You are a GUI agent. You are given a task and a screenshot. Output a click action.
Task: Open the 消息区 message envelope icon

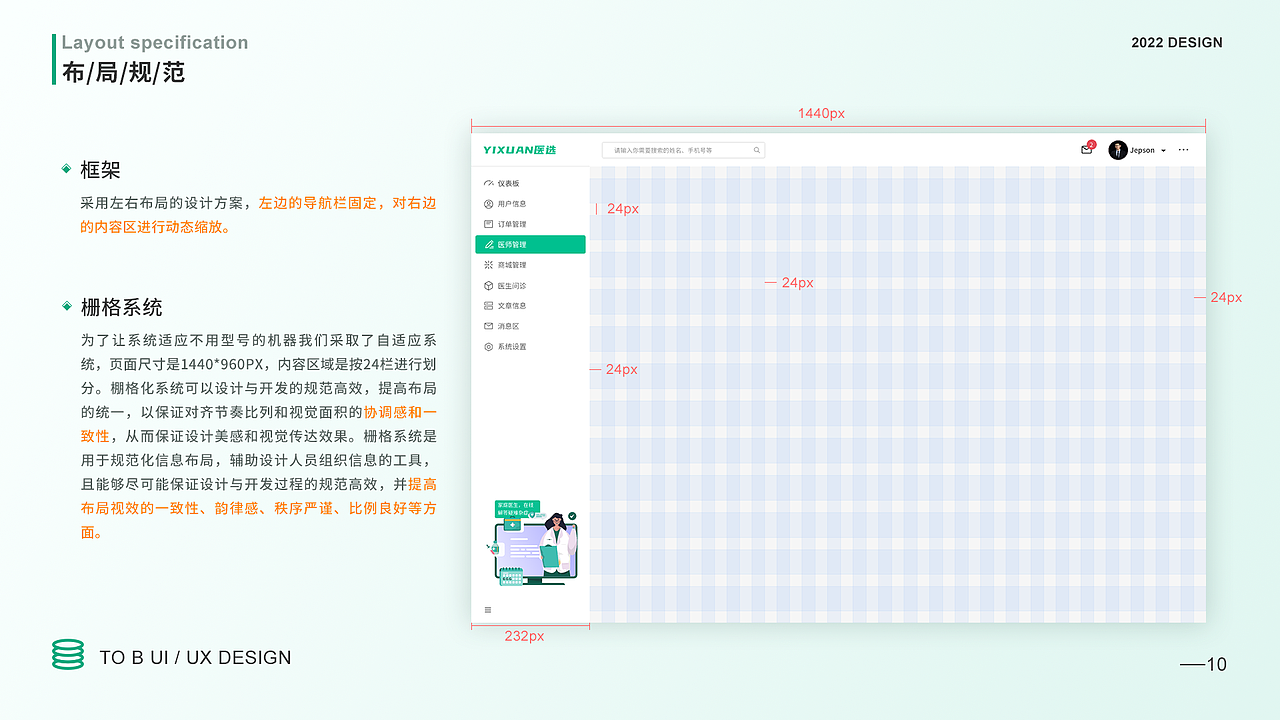point(487,325)
